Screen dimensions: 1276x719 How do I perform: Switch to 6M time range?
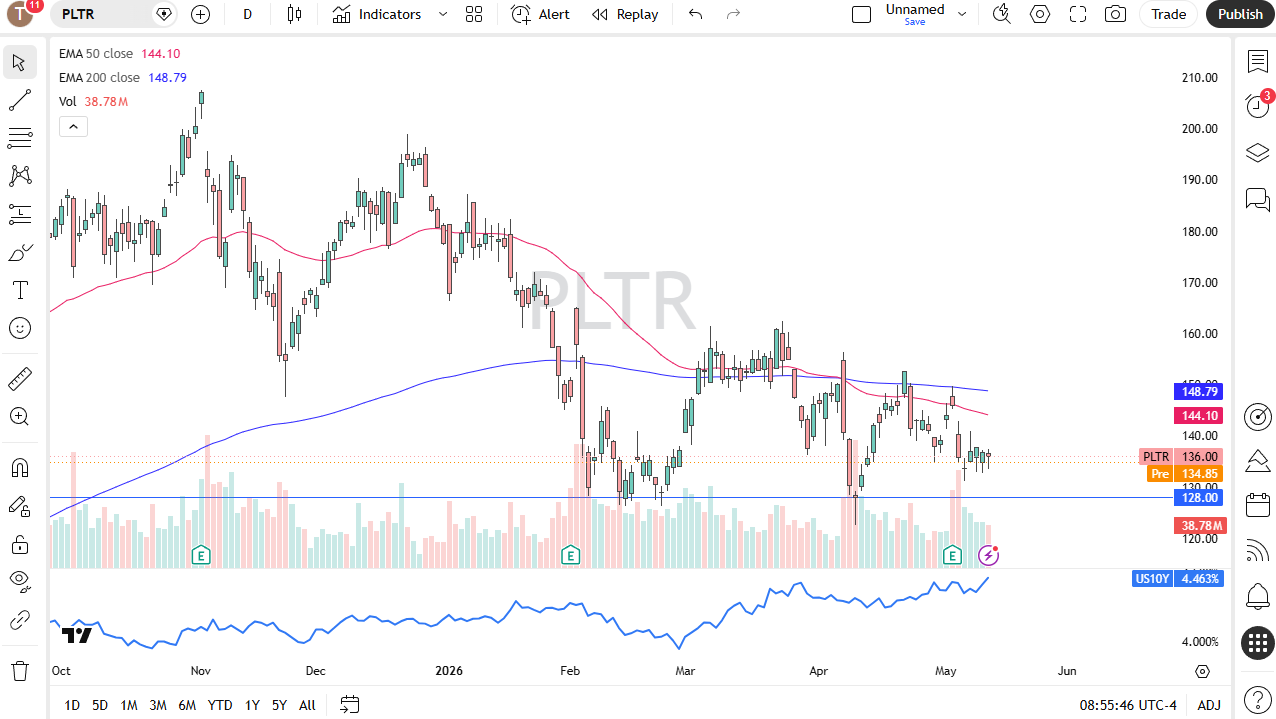click(x=187, y=705)
